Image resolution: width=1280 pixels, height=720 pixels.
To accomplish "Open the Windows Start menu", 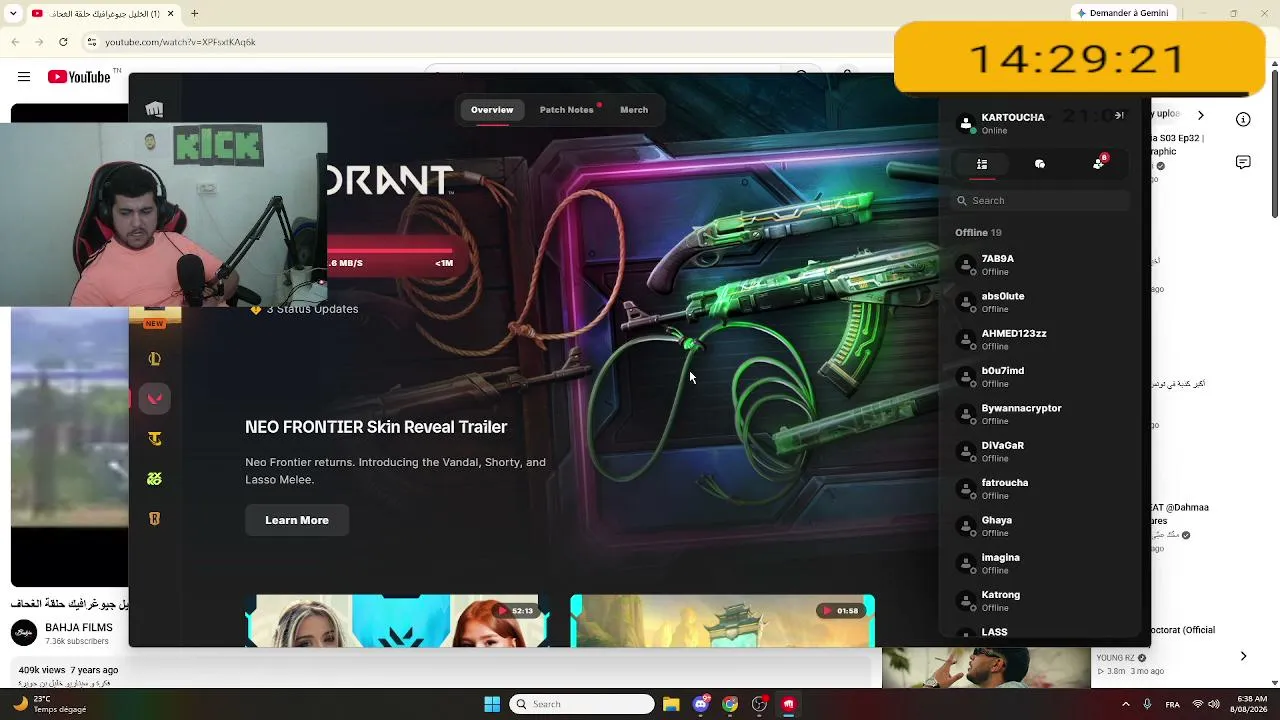I will tap(492, 704).
